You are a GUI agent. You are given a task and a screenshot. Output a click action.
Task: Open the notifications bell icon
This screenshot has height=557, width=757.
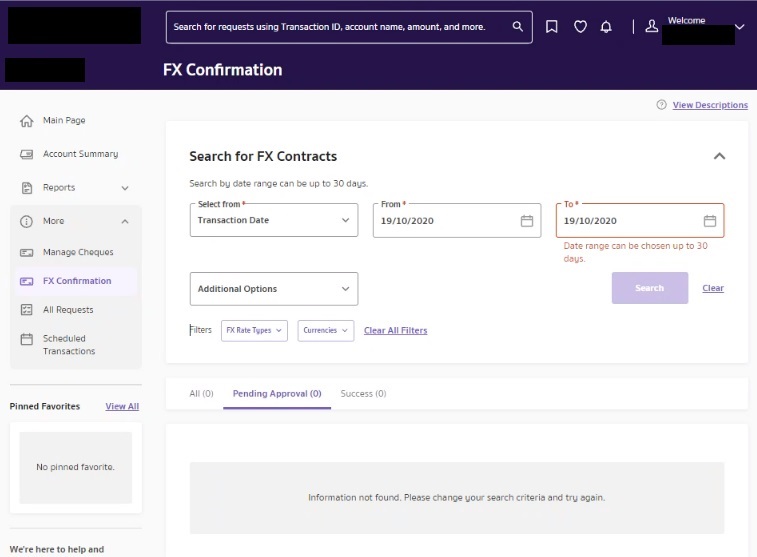606,27
